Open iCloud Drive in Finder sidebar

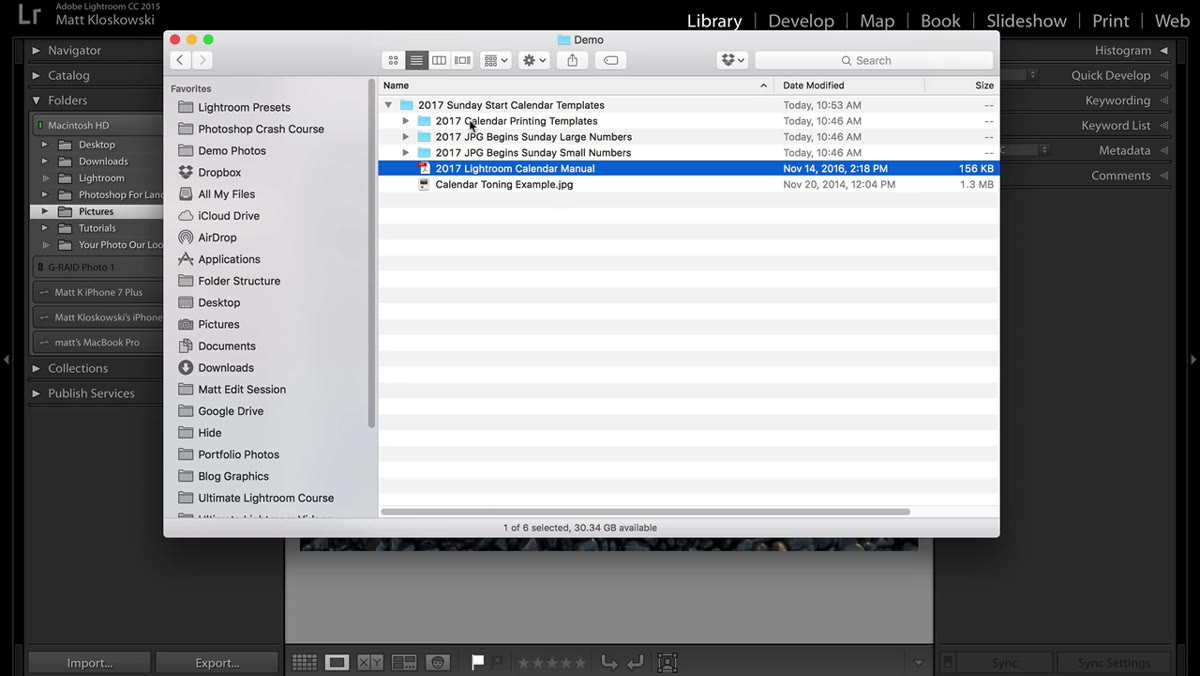click(x=228, y=216)
